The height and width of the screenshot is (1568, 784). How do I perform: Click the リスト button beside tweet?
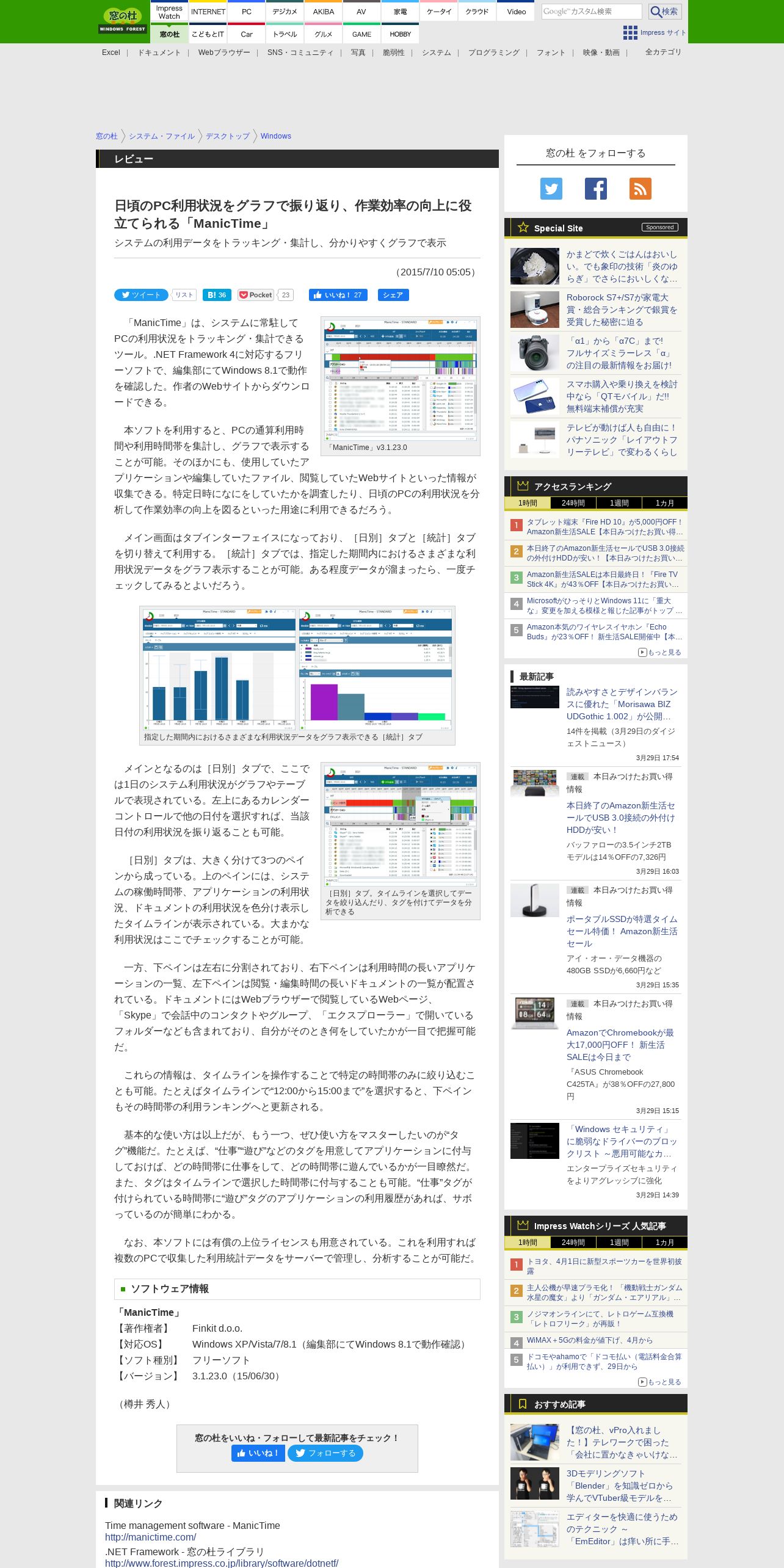click(184, 295)
